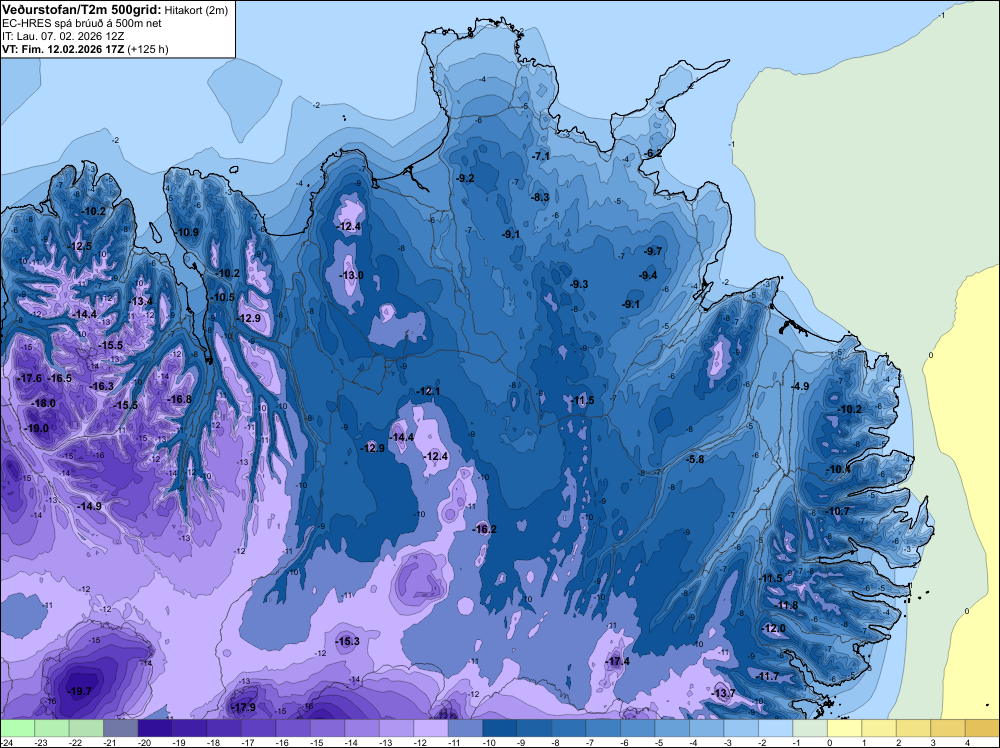This screenshot has height=748, width=1000.
Task: Click the -13.4 temperature label
Action: [141, 302]
